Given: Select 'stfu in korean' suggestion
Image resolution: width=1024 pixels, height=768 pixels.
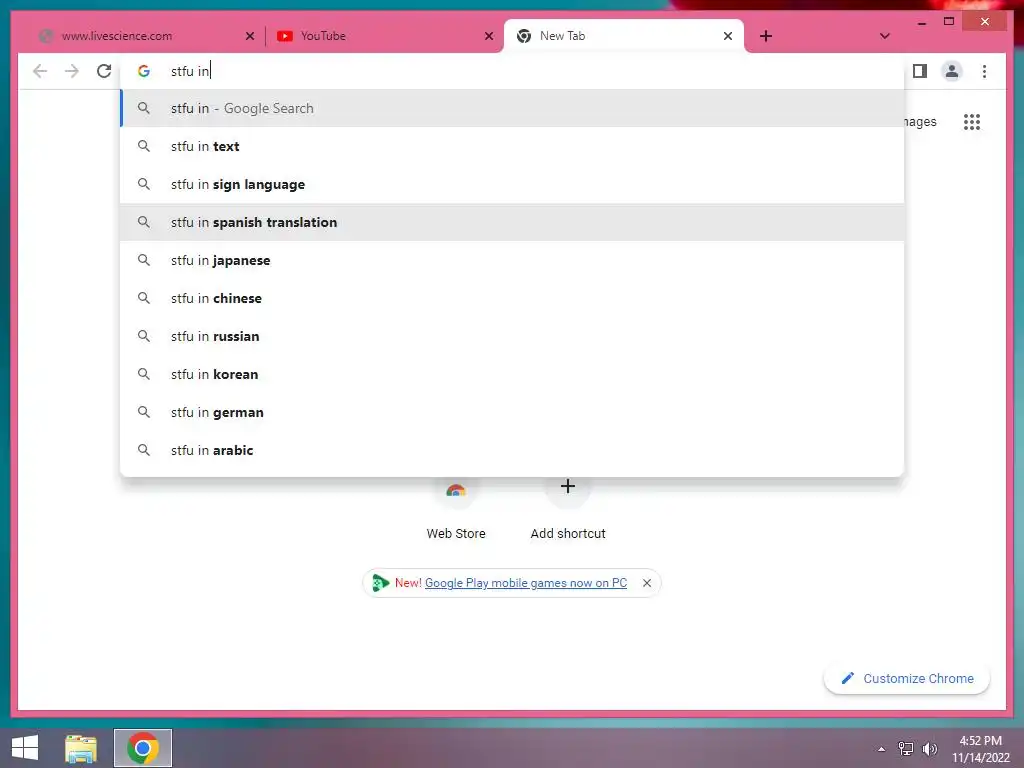Looking at the screenshot, I should (x=512, y=374).
